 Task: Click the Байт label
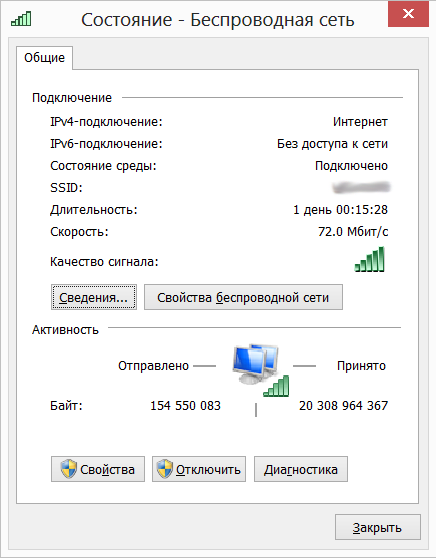[x=66, y=406]
